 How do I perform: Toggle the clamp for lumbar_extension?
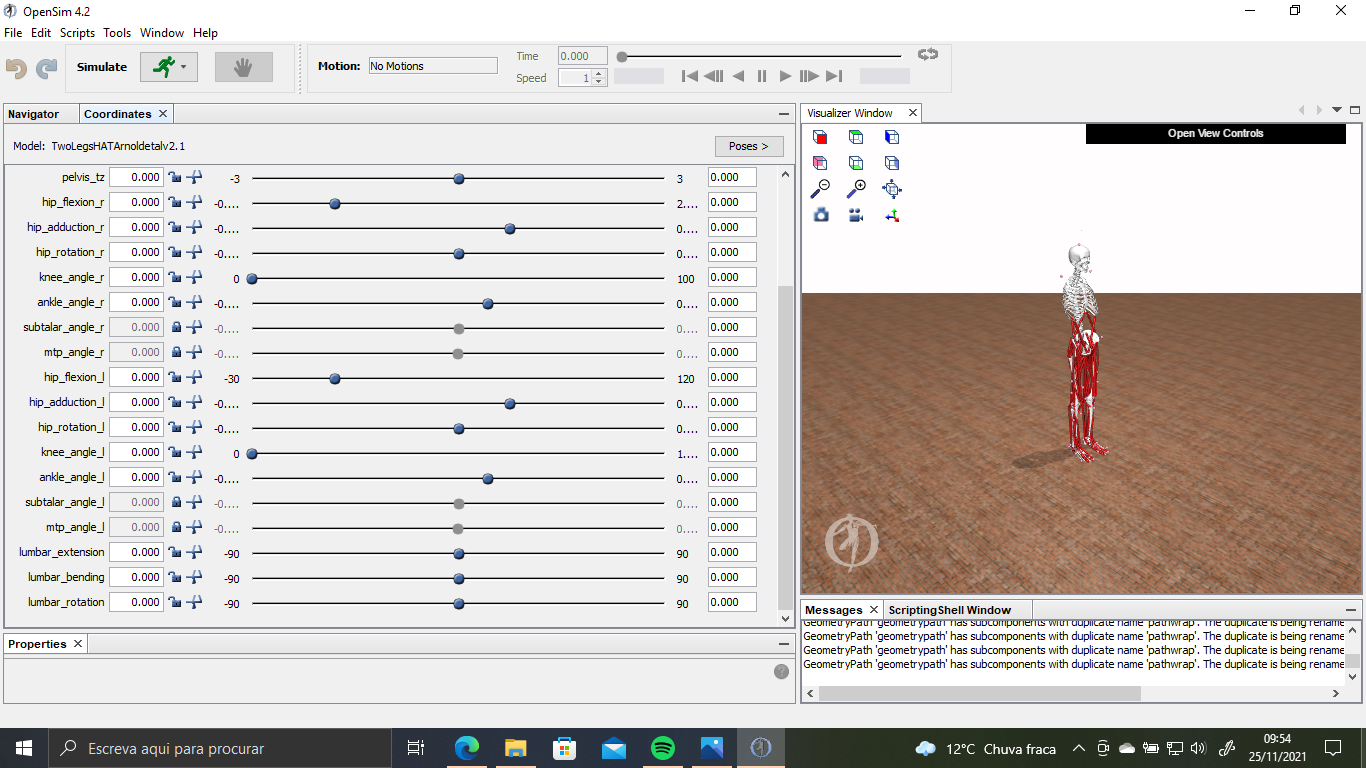click(195, 552)
